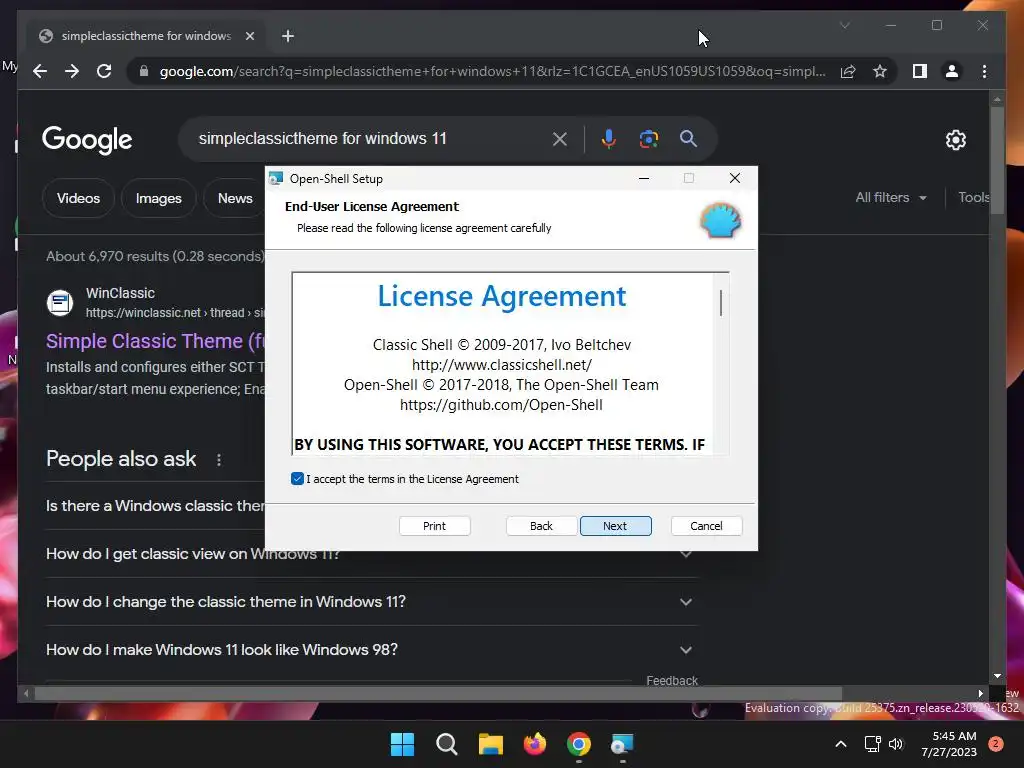
Task: Click the classicshell.net URL text
Action: point(502,365)
